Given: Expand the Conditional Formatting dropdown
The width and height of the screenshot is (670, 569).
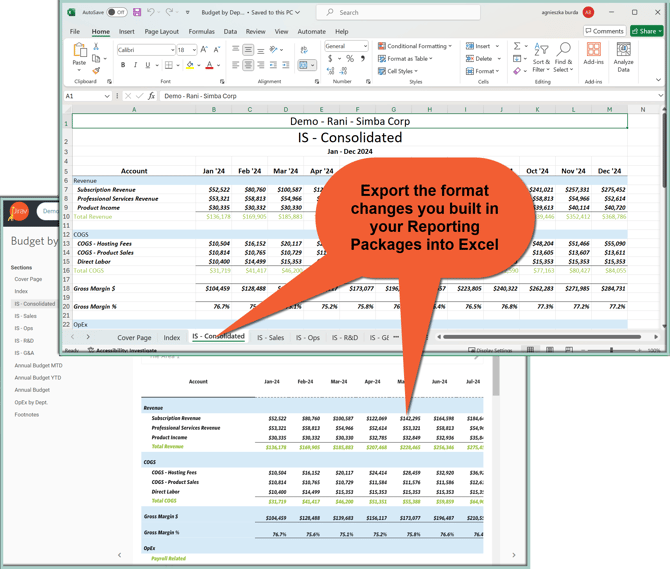Looking at the screenshot, I should point(415,46).
